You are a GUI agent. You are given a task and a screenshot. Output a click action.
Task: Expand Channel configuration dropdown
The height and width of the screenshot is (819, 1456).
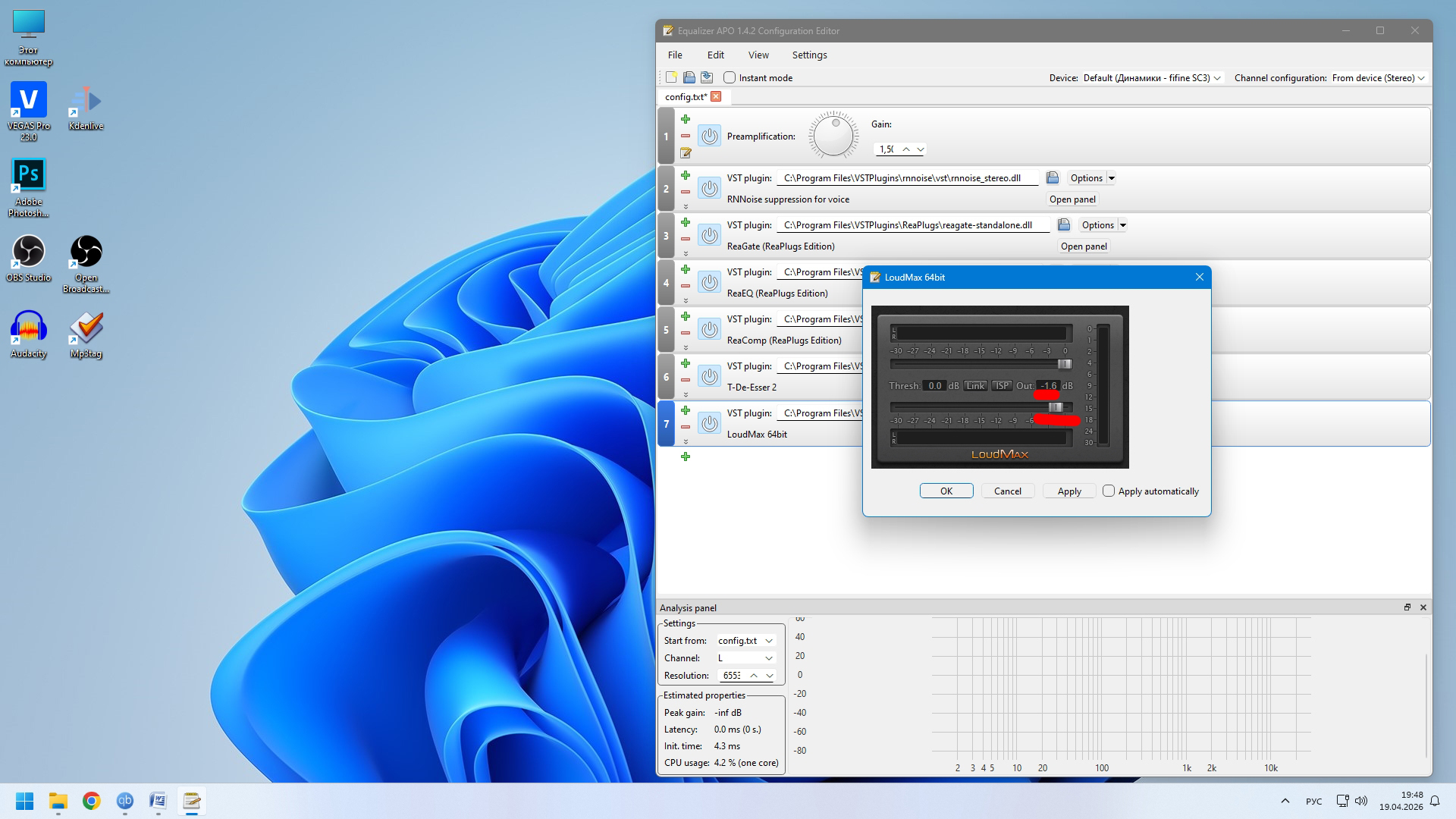click(x=1379, y=77)
